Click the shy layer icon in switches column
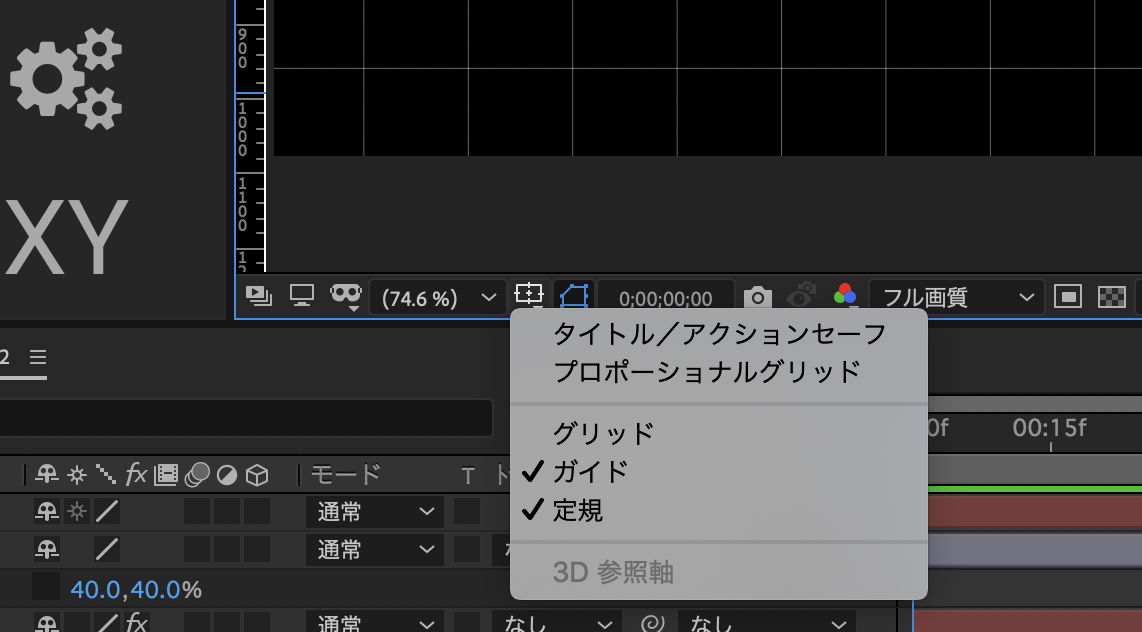1142x632 pixels. 47,476
